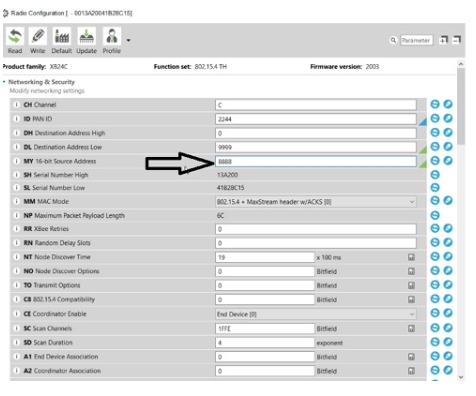Click the DH Destination Address High field
Image resolution: width=476 pixels, height=396 pixels.
click(x=316, y=133)
